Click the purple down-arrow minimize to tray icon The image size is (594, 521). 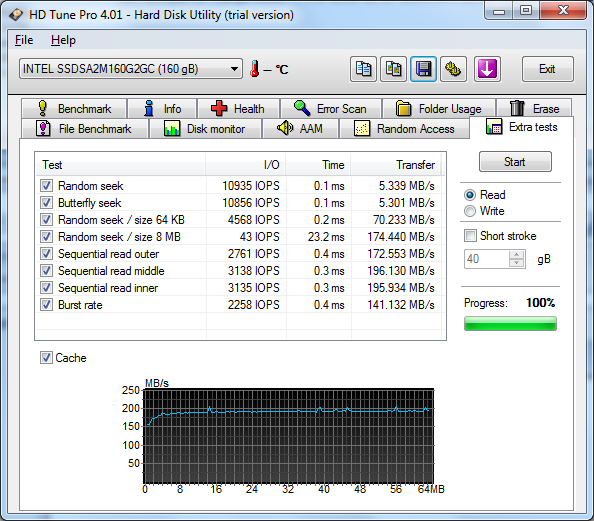[487, 69]
